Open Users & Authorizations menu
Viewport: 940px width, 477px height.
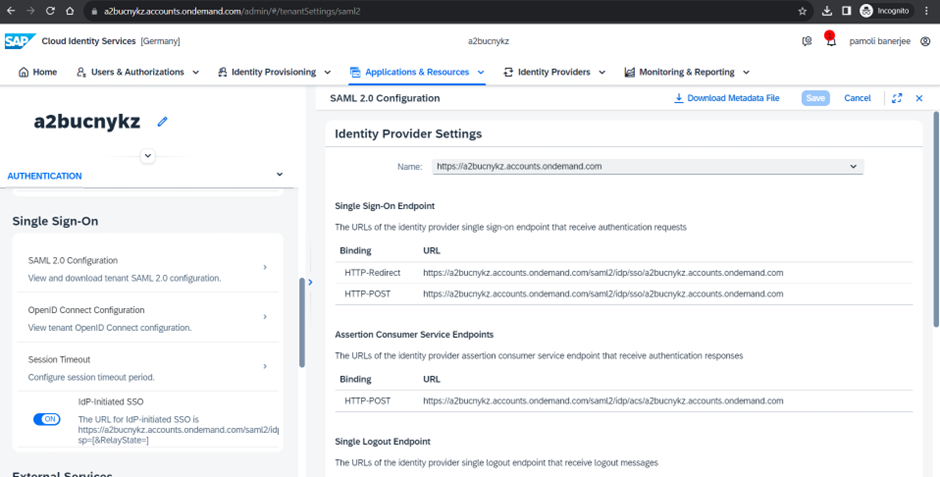tap(138, 72)
